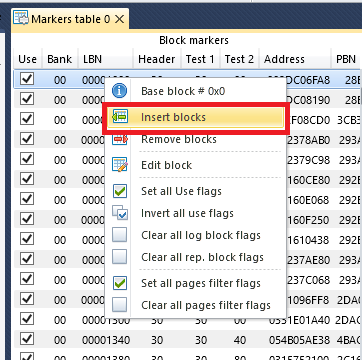362x360 pixels.
Task: Click the LBN column header
Action: tap(106, 59)
